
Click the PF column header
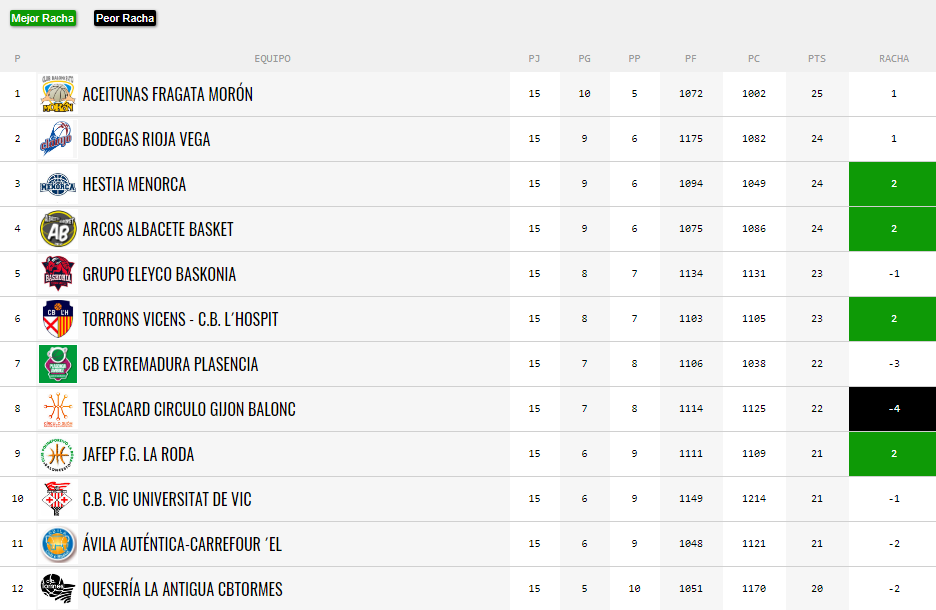691,58
